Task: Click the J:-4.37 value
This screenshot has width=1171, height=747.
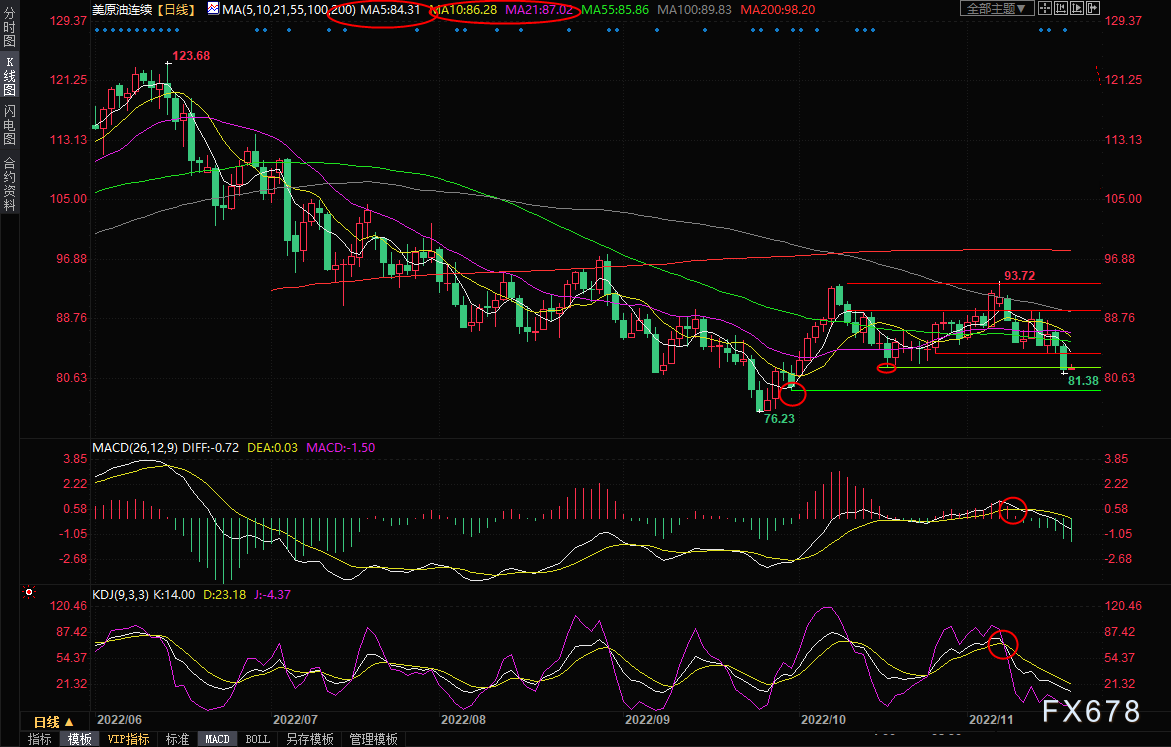Action: pyautogui.click(x=273, y=595)
